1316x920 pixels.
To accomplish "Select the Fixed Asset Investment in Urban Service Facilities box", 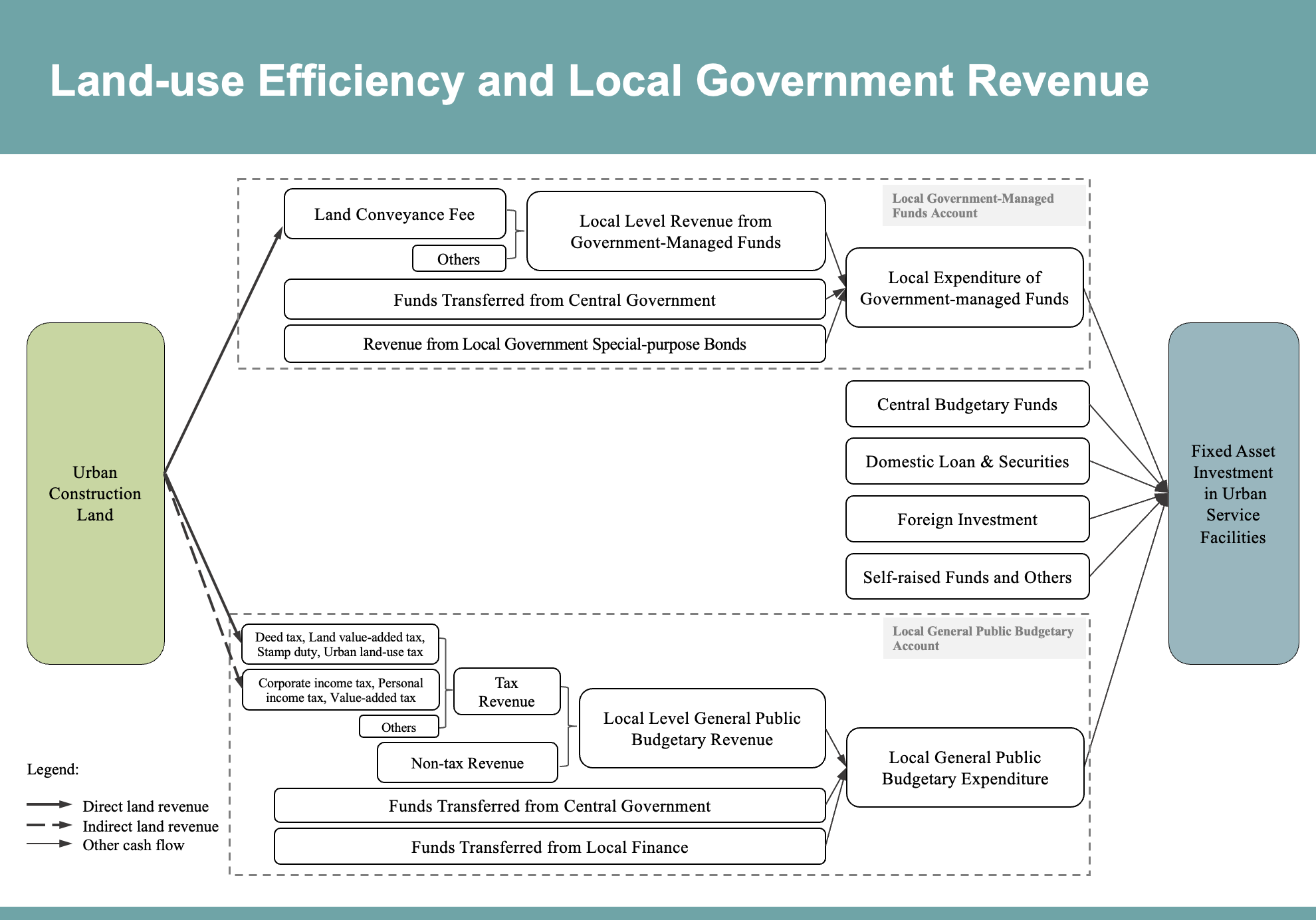I will tap(1234, 493).
